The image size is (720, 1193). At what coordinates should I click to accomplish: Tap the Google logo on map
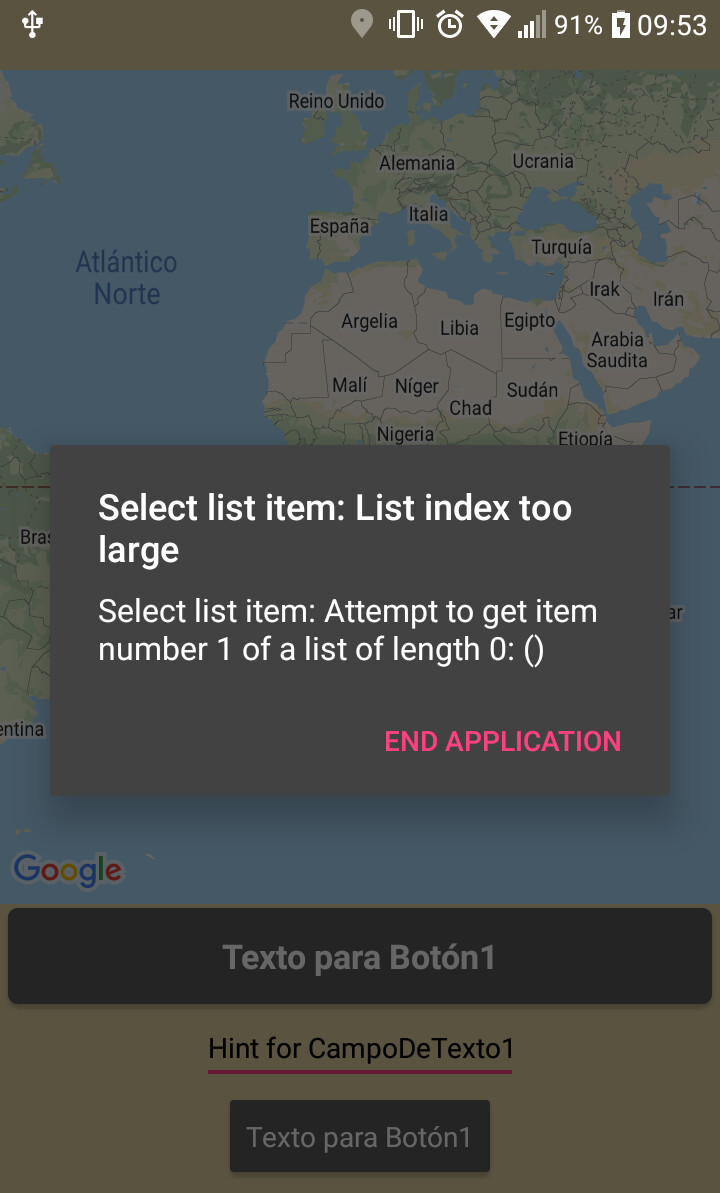[x=68, y=870]
